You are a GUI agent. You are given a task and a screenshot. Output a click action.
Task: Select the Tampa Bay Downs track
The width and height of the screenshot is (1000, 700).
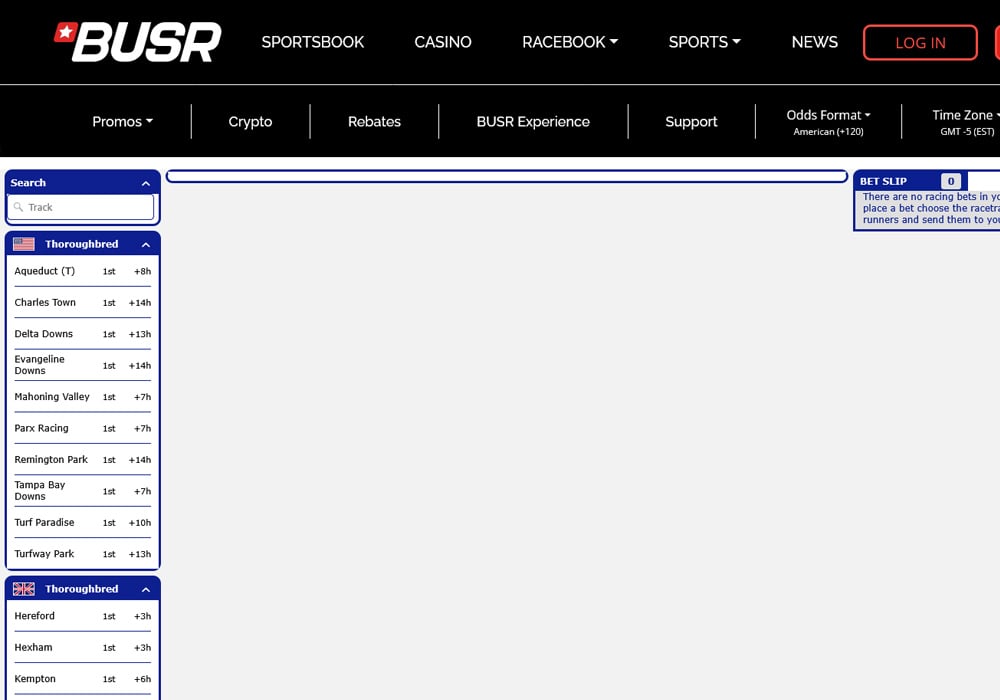pos(40,490)
